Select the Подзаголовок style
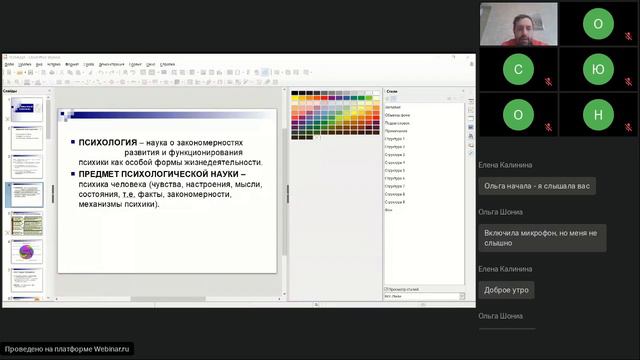640x360 pixels. coord(397,123)
